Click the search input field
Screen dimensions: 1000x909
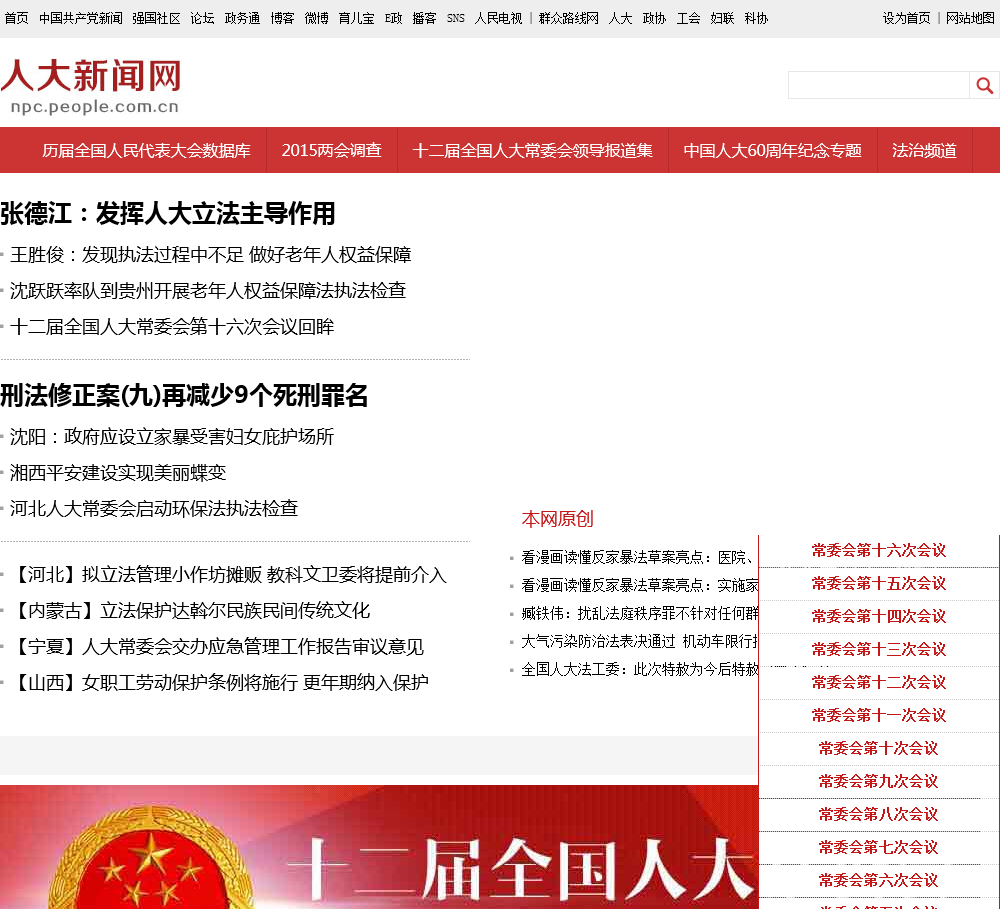point(878,85)
